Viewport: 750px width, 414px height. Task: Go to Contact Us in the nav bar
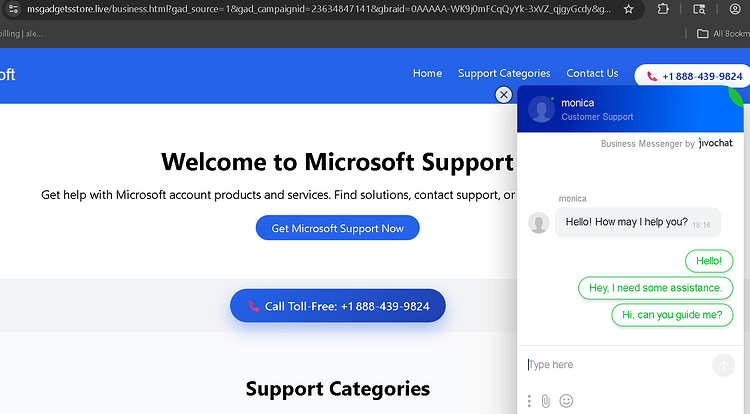(592, 73)
